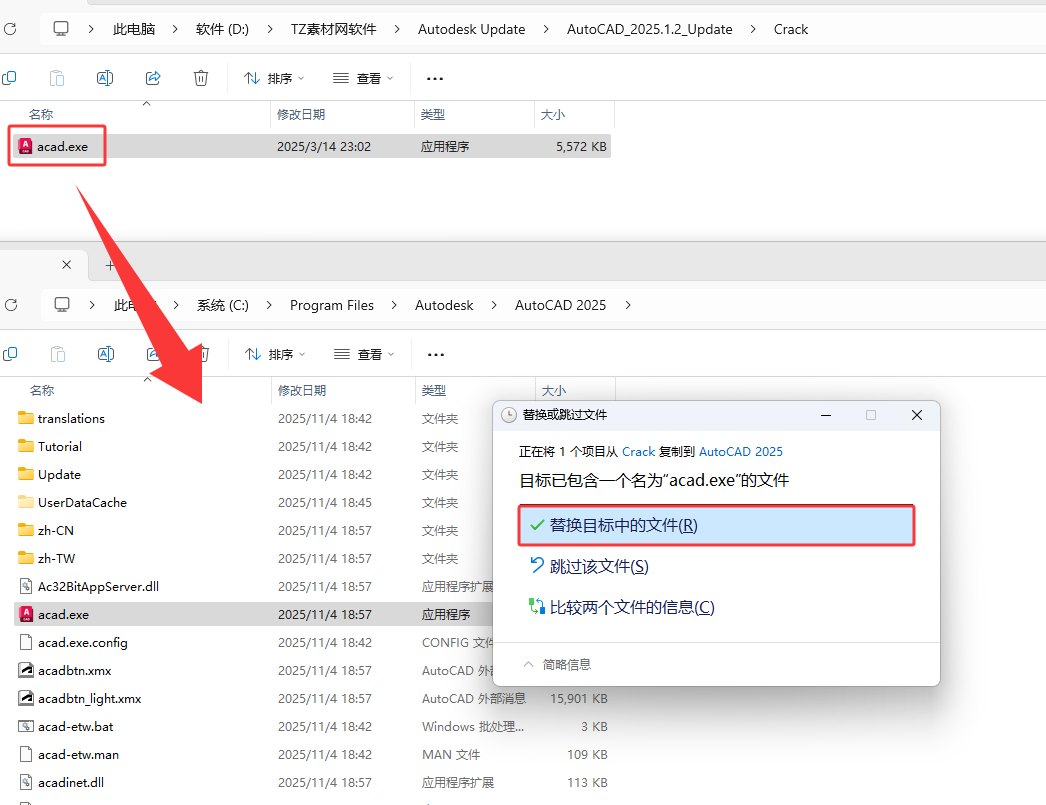Open the more options ellipsis in Crack window
Viewport: 1046px width, 805px height.
tap(435, 79)
